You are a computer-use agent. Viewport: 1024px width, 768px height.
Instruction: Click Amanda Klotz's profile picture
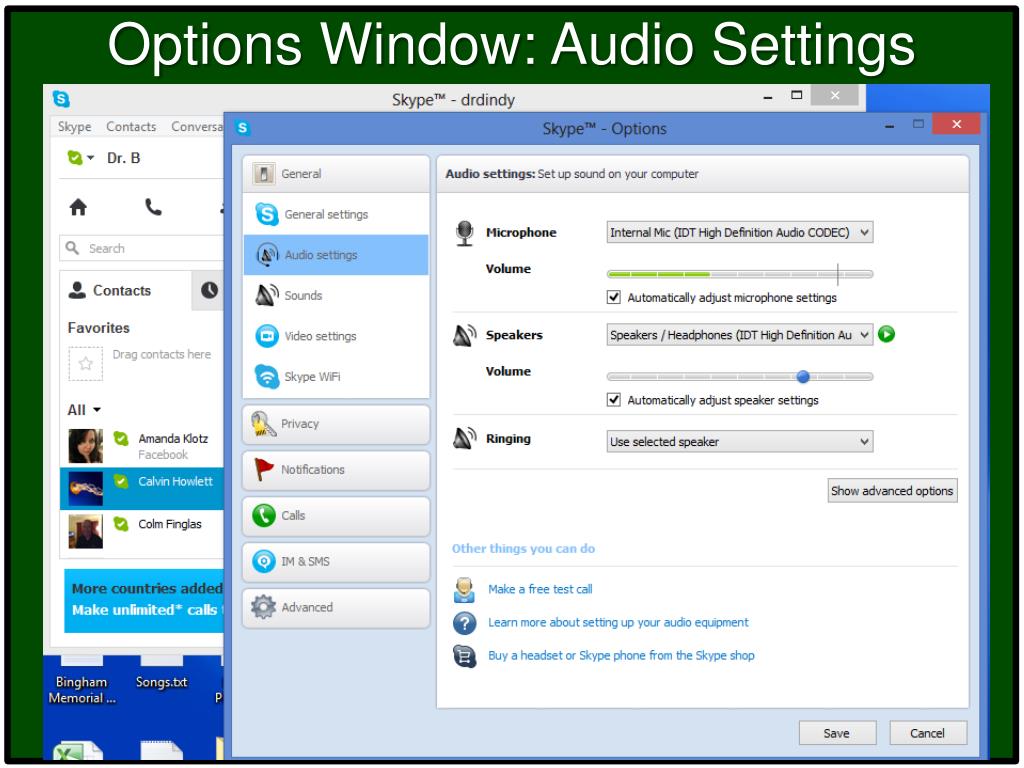(86, 446)
